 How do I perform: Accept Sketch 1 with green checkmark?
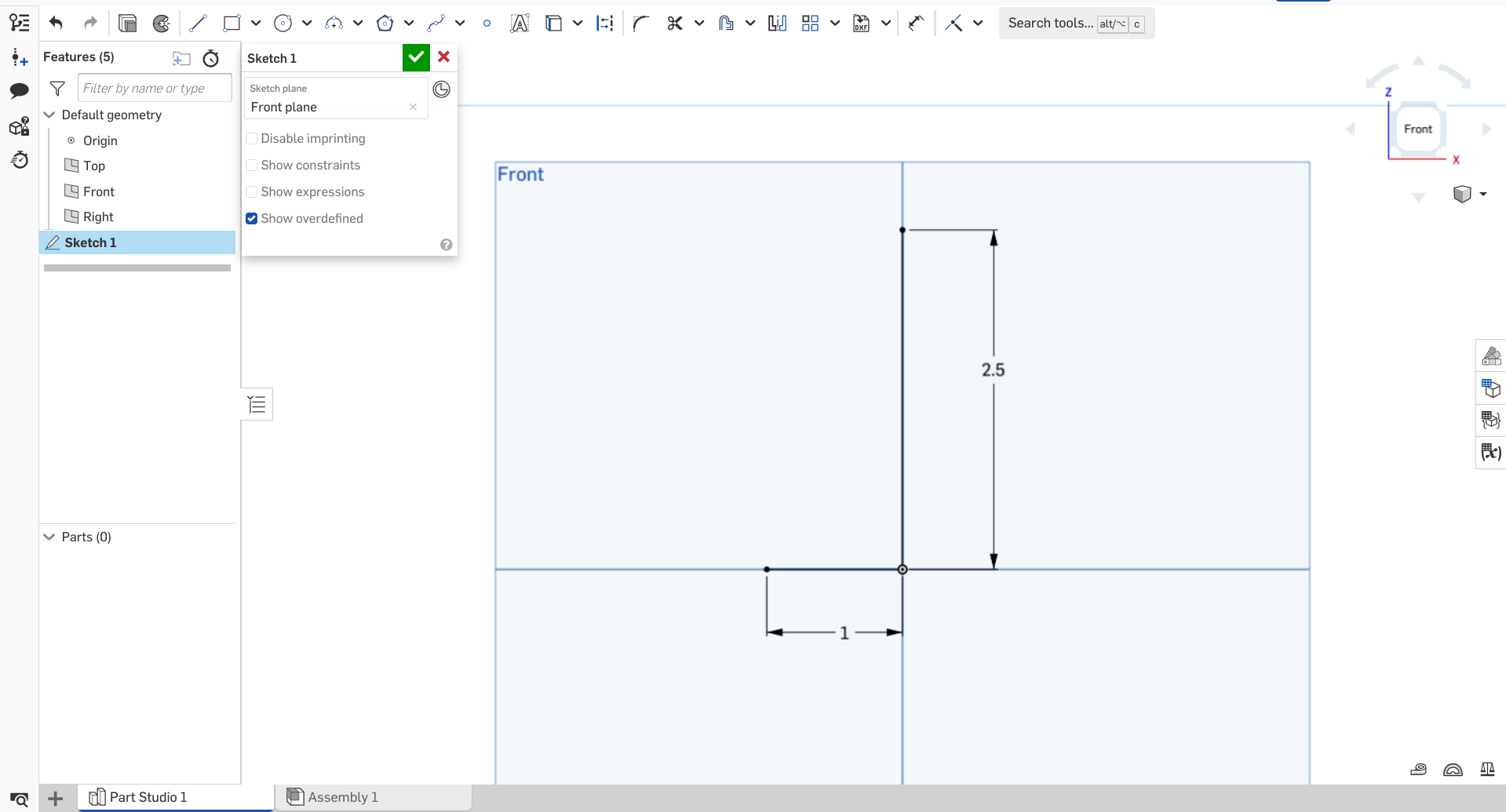(x=416, y=57)
